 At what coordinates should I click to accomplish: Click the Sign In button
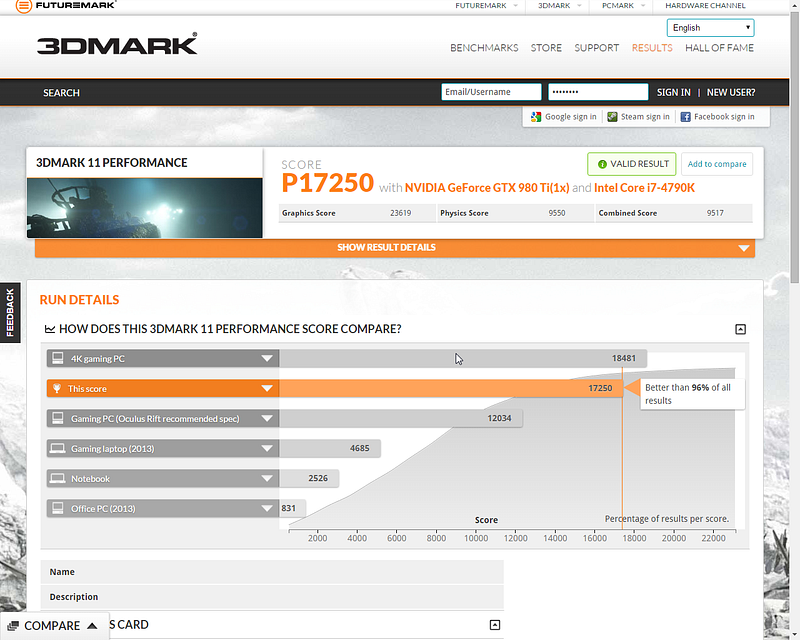[x=673, y=92]
